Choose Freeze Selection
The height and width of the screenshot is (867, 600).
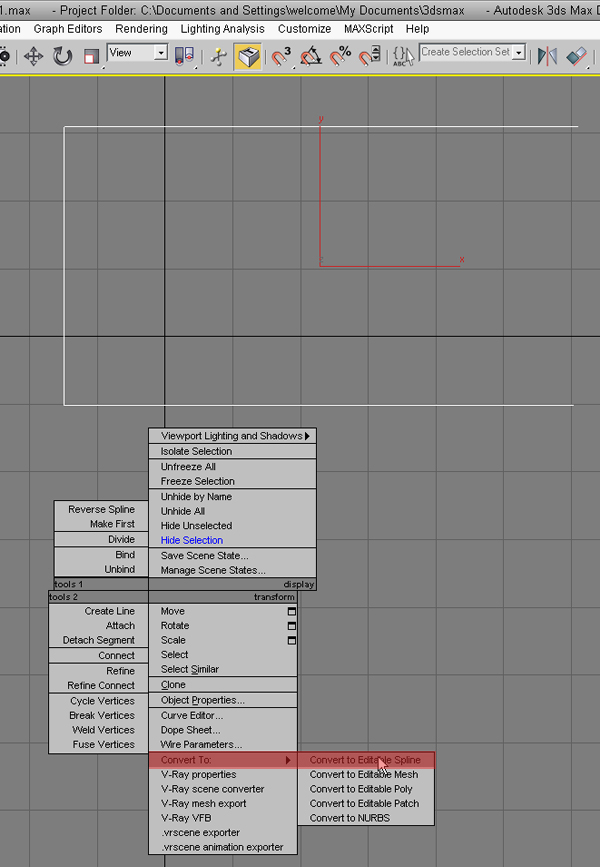pyautogui.click(x=232, y=481)
